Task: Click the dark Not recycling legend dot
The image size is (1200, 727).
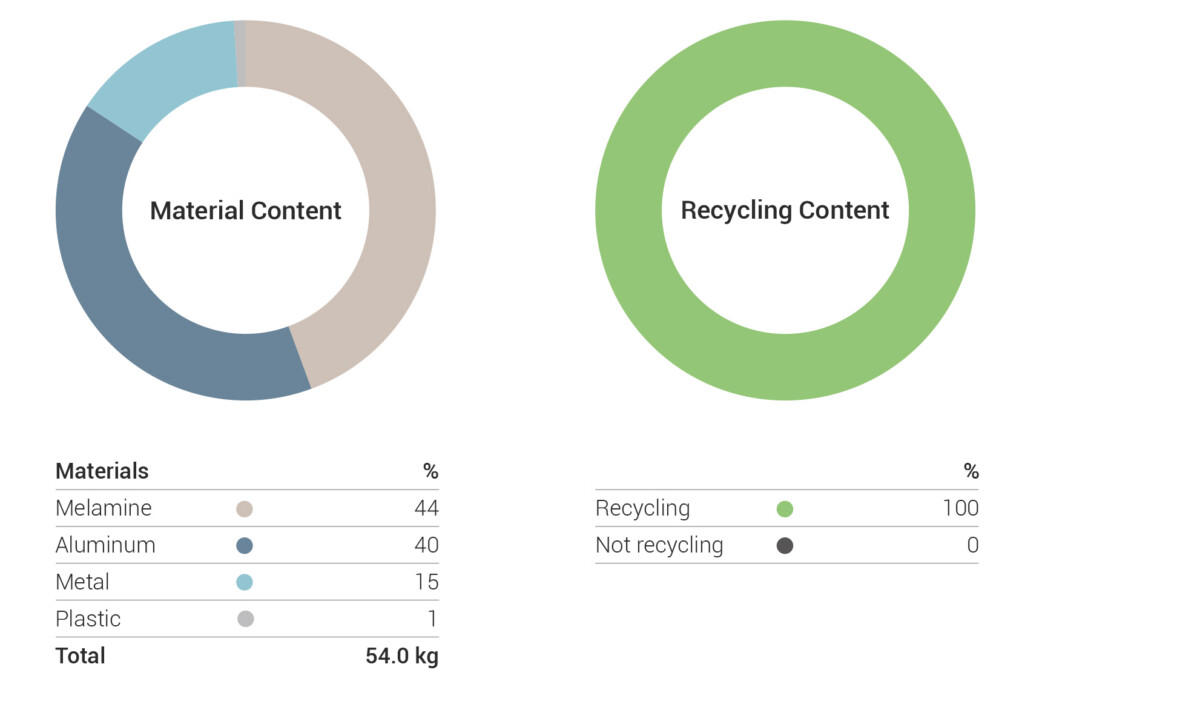Action: pyautogui.click(x=785, y=546)
